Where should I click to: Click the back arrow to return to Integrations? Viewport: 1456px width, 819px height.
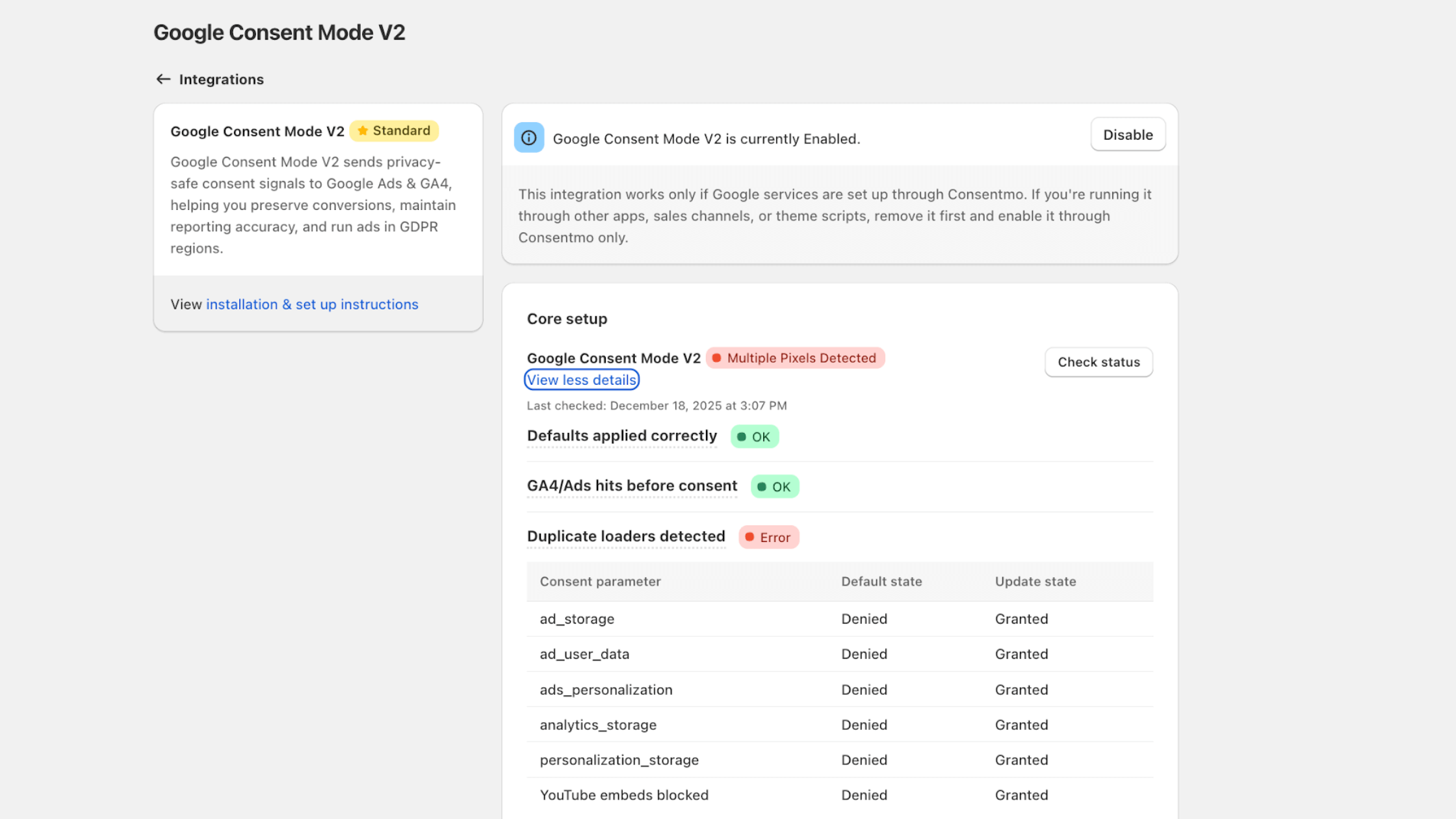pyautogui.click(x=163, y=79)
